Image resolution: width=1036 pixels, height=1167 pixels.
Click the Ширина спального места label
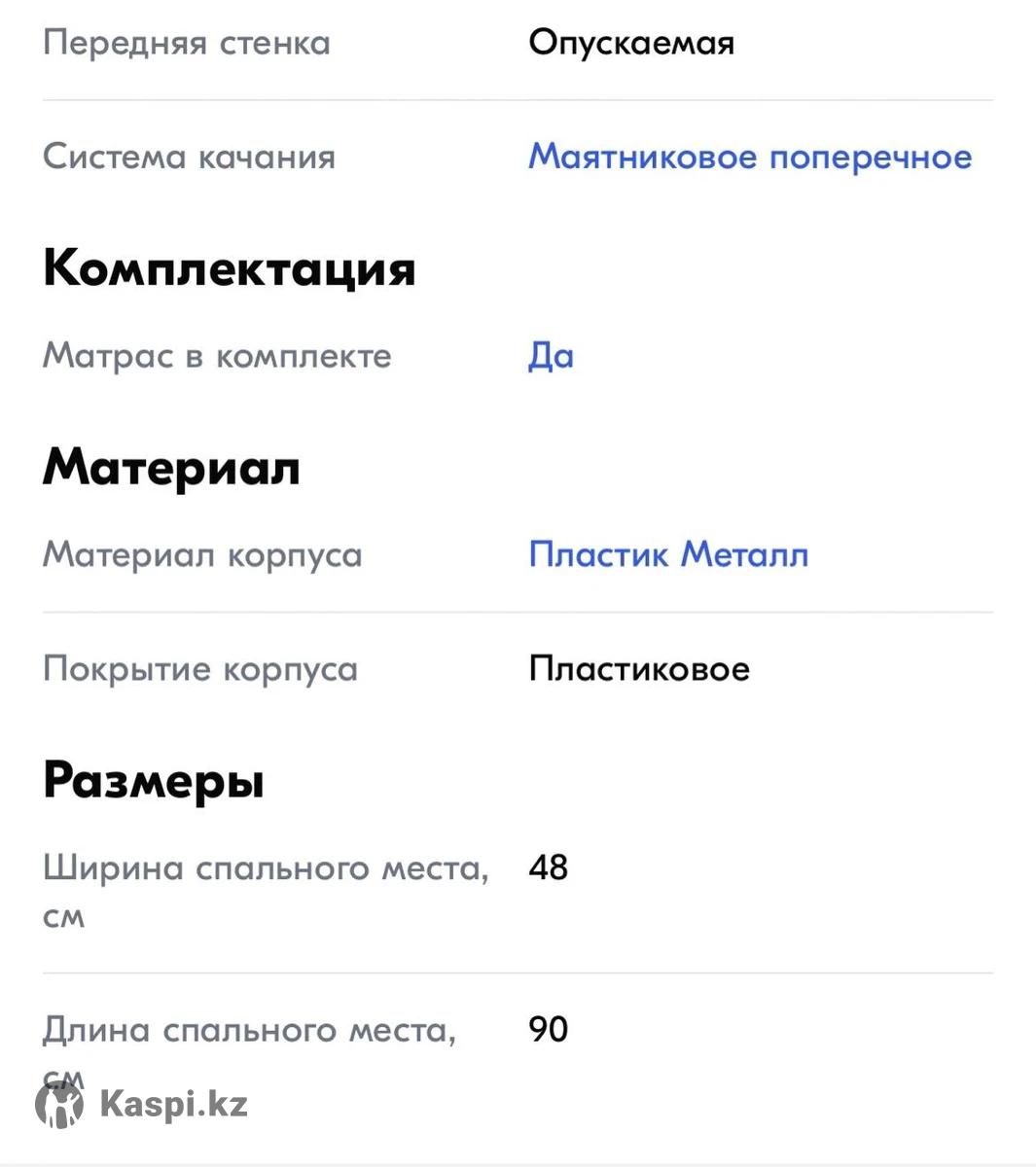point(265,868)
